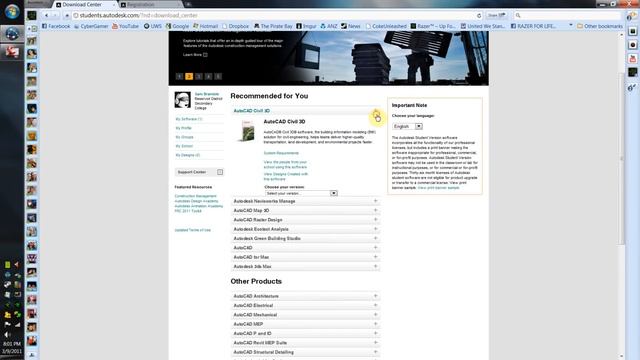Open the CokeUnleashed bookmark

pos(386,26)
